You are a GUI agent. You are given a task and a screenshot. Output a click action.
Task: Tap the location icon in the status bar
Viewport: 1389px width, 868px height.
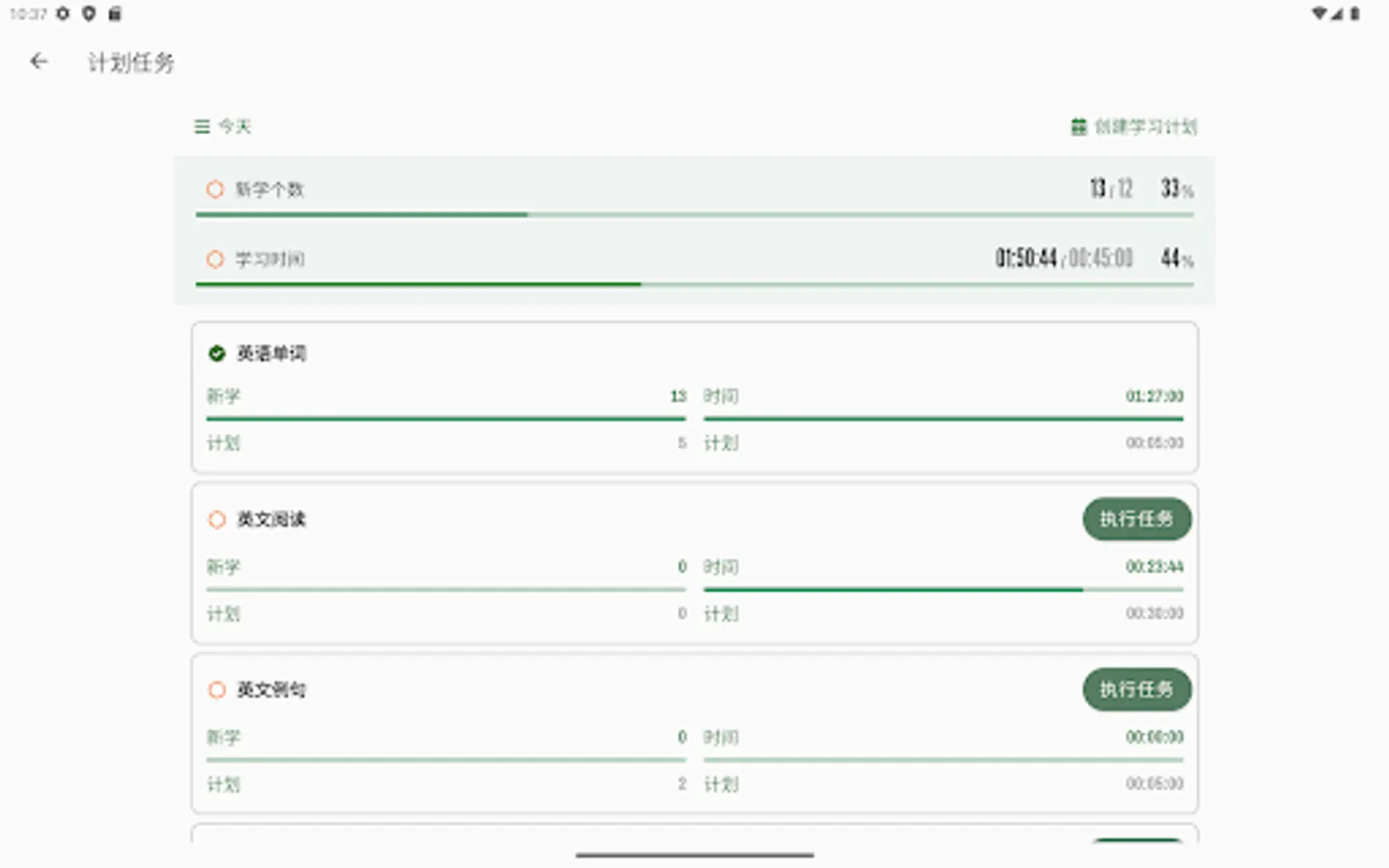(x=89, y=14)
